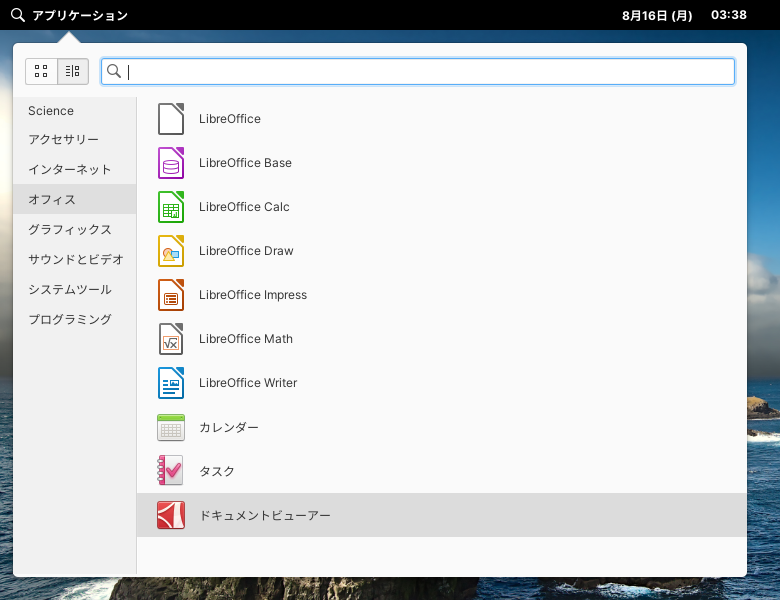Select the プログラミング category
The width and height of the screenshot is (780, 600).
pos(75,319)
